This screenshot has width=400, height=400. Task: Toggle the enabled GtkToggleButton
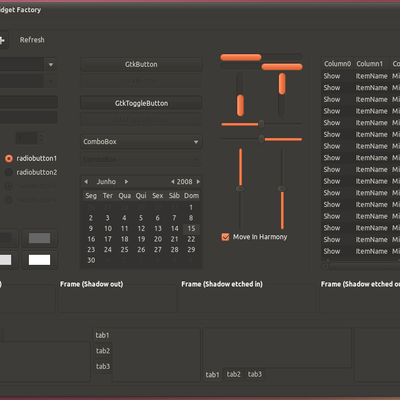coord(141,103)
